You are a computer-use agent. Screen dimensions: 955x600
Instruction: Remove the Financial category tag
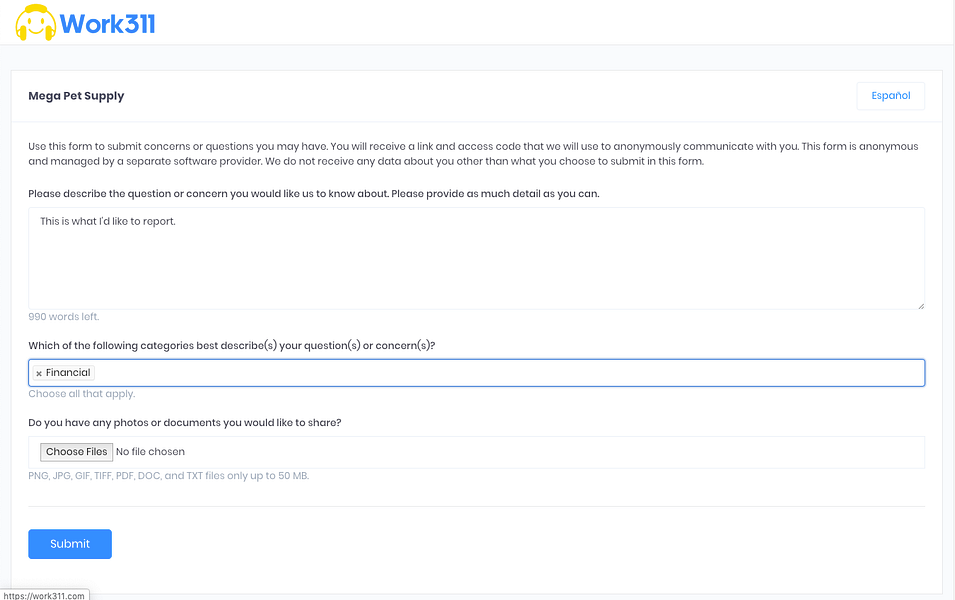pos(39,373)
